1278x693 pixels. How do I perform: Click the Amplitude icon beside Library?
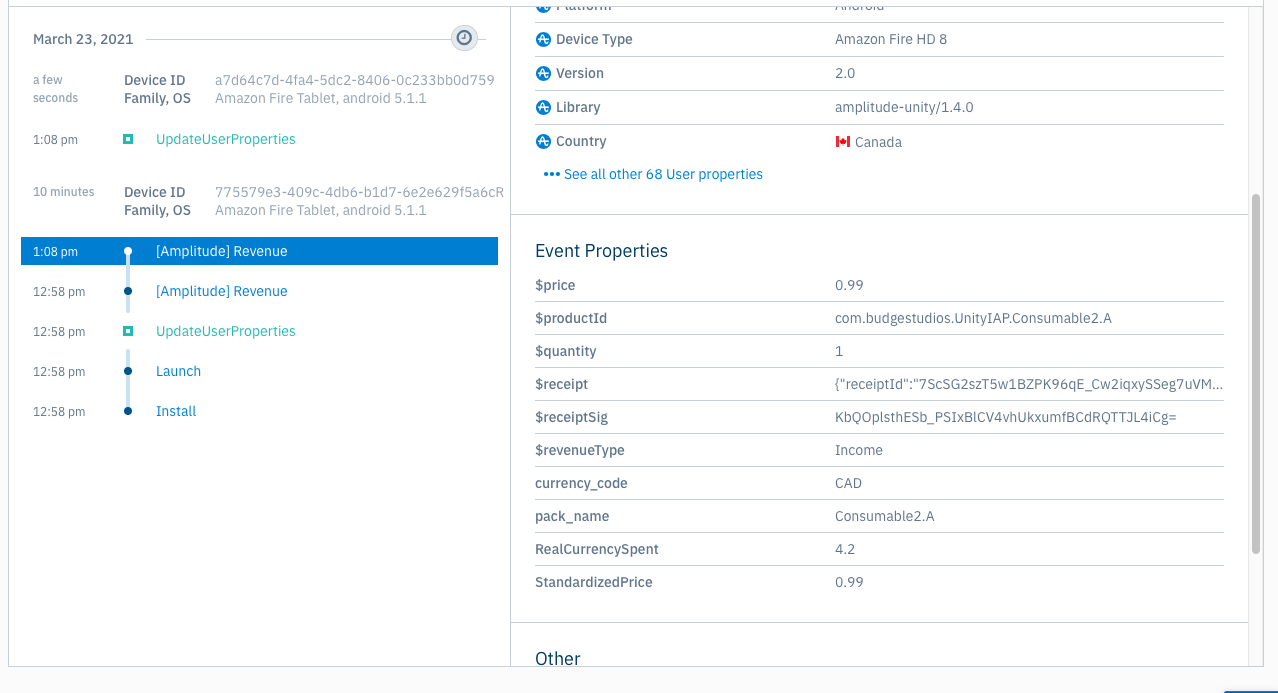[543, 108]
